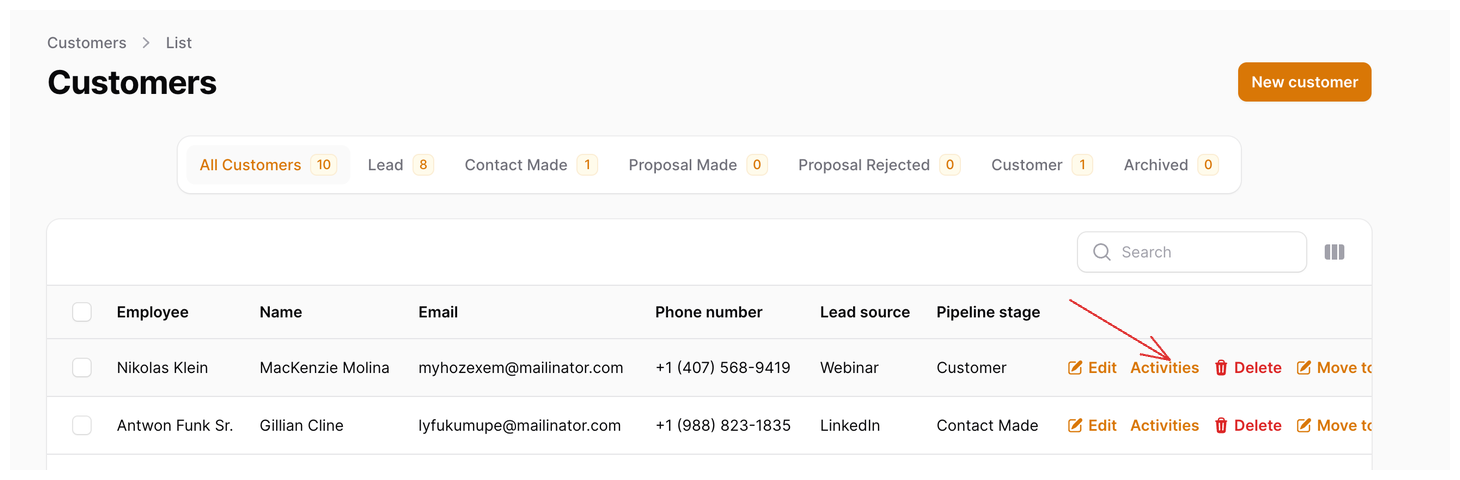Image resolution: width=1460 pixels, height=480 pixels.
Task: Focus the Search input field
Action: [x=1192, y=252]
